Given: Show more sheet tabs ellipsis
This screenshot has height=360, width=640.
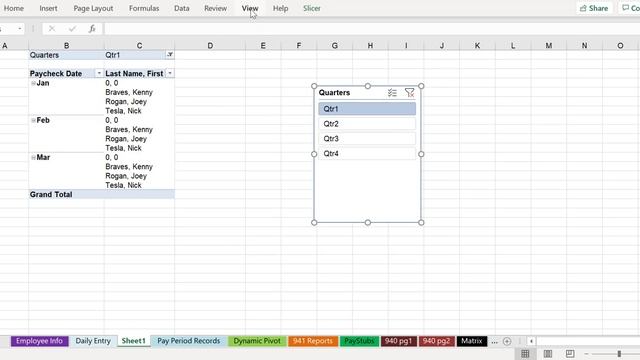Looking at the screenshot, I should click(494, 342).
